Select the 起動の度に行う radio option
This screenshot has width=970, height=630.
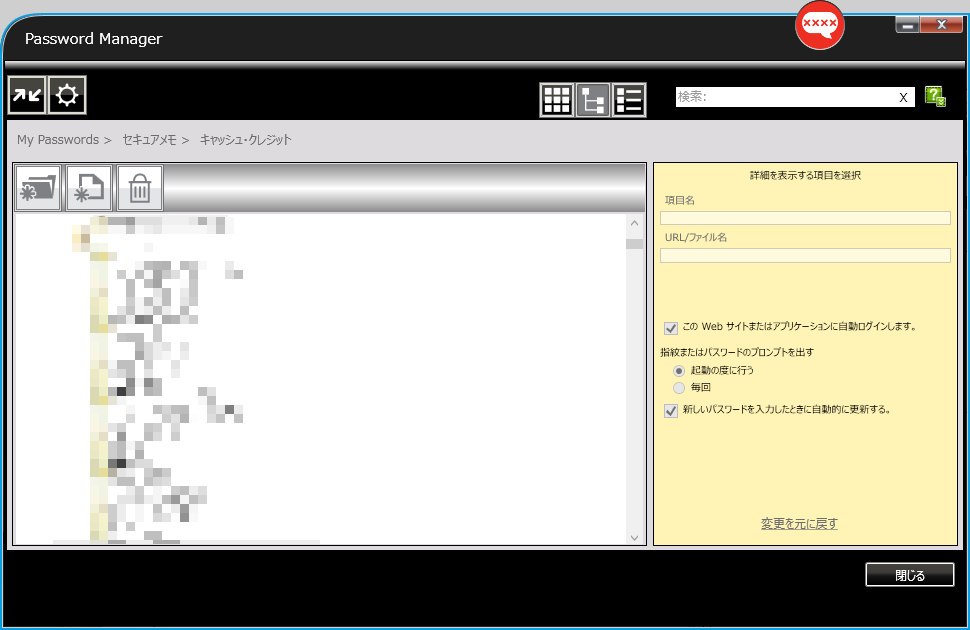coord(679,371)
